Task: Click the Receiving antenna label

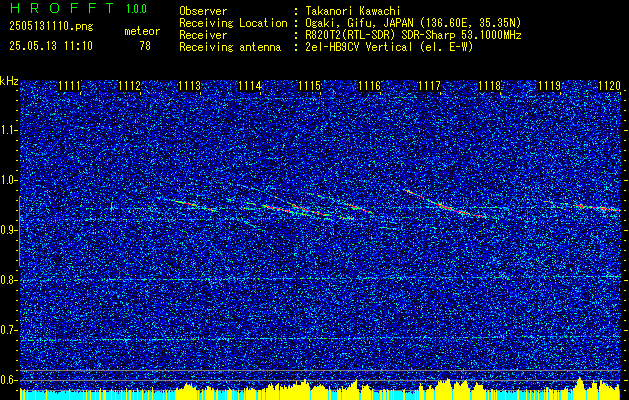Action: [x=230, y=47]
